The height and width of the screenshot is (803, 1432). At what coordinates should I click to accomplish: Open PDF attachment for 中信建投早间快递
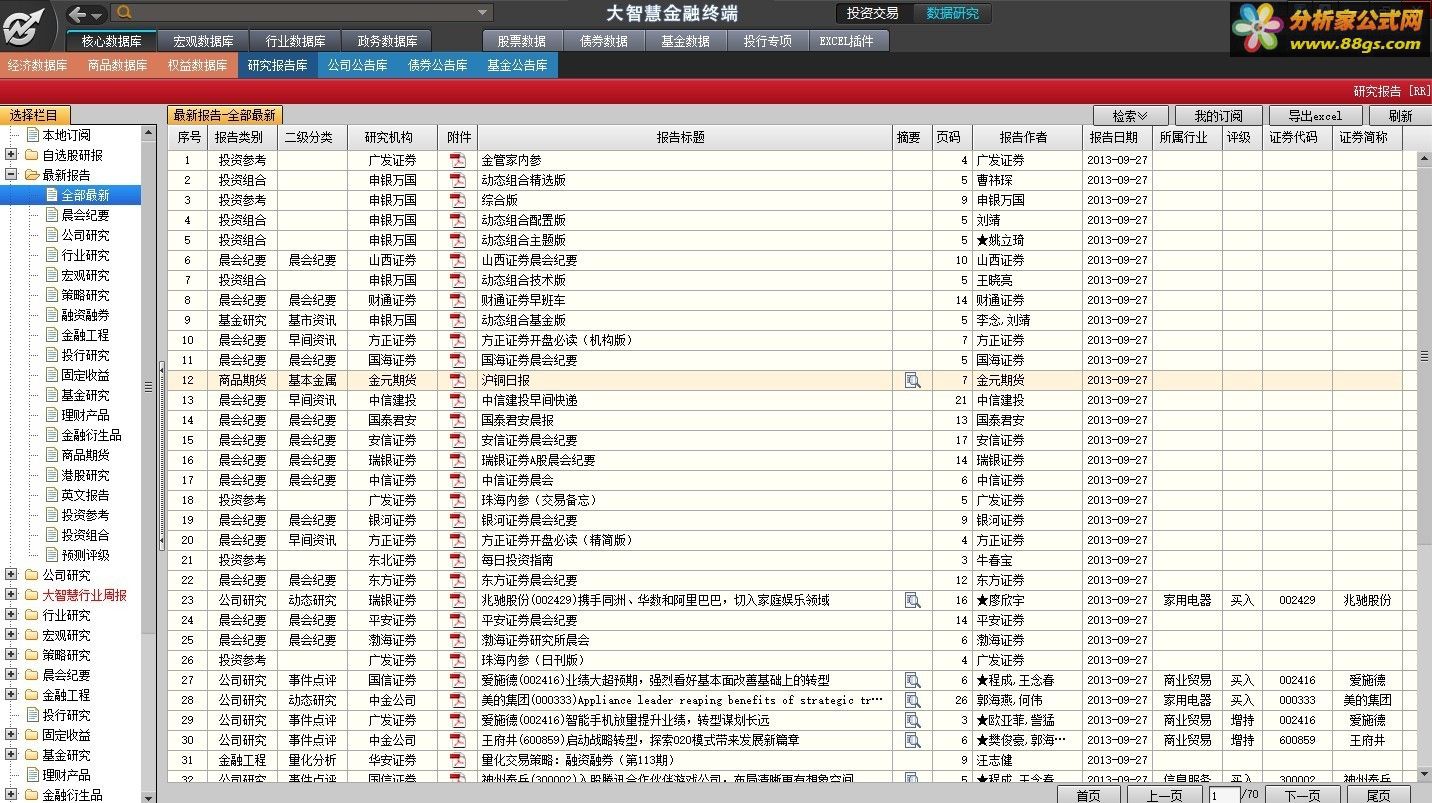coord(458,400)
